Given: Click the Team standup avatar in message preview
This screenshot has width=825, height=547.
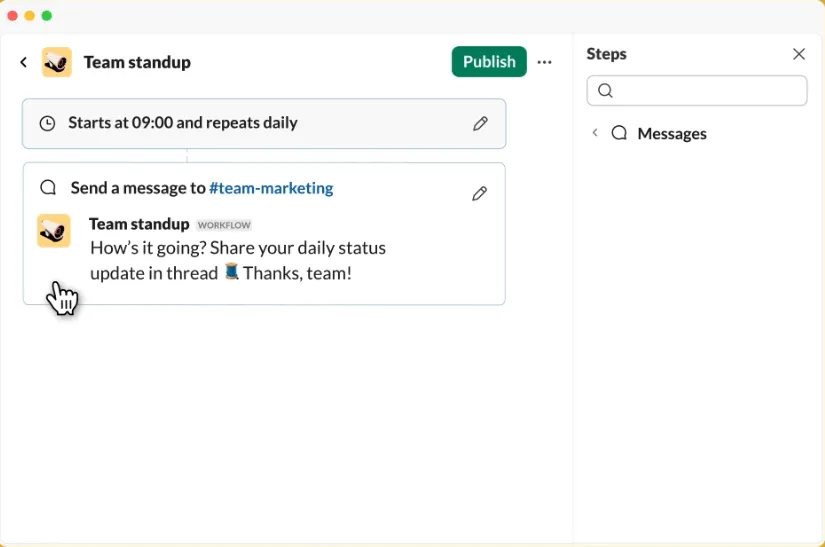Looking at the screenshot, I should pos(54,230).
